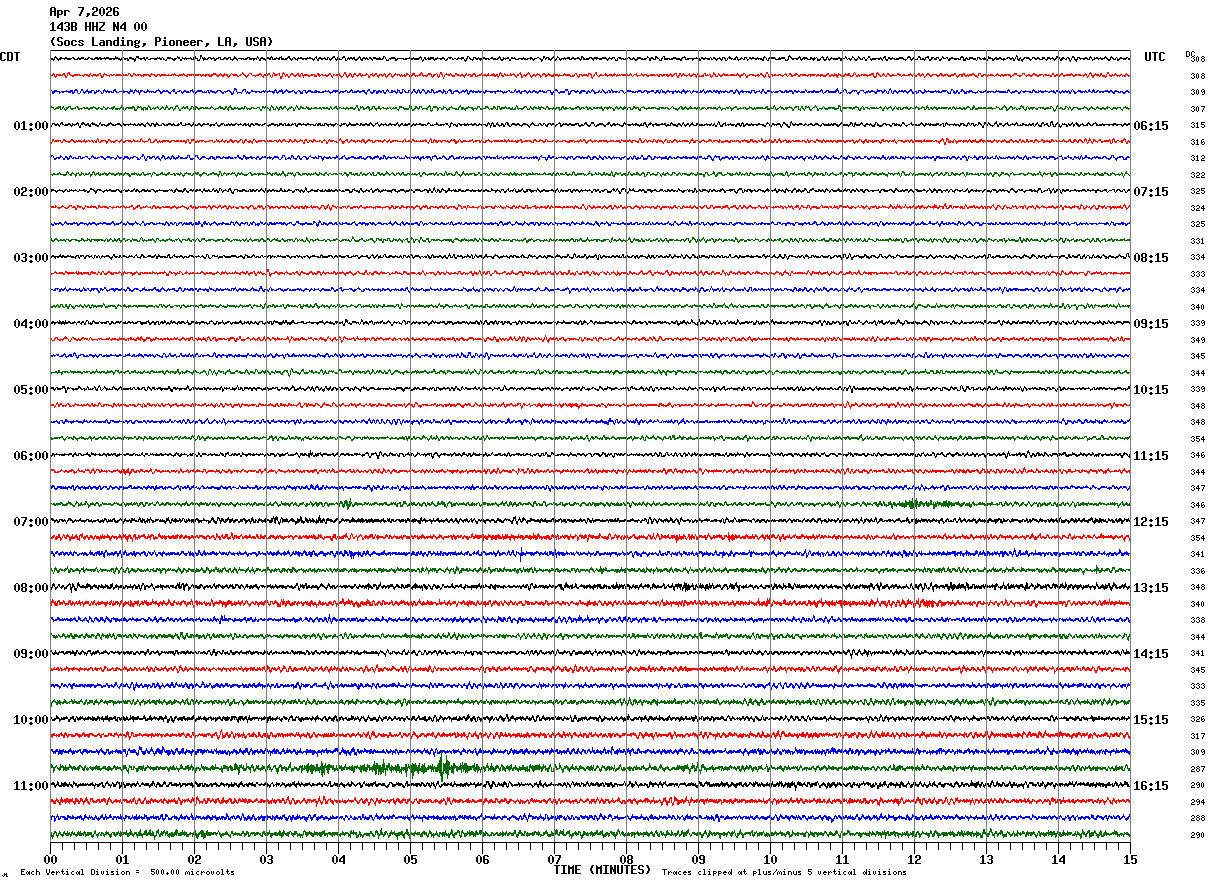Screen dimensions: 1210x886
Task: Select DC offset value "322"
Action: [1197, 175]
